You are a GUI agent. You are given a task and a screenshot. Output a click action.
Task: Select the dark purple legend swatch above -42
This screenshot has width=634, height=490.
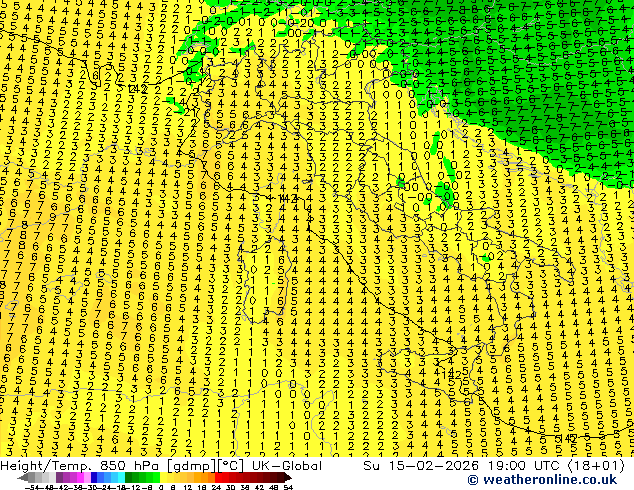point(59,477)
